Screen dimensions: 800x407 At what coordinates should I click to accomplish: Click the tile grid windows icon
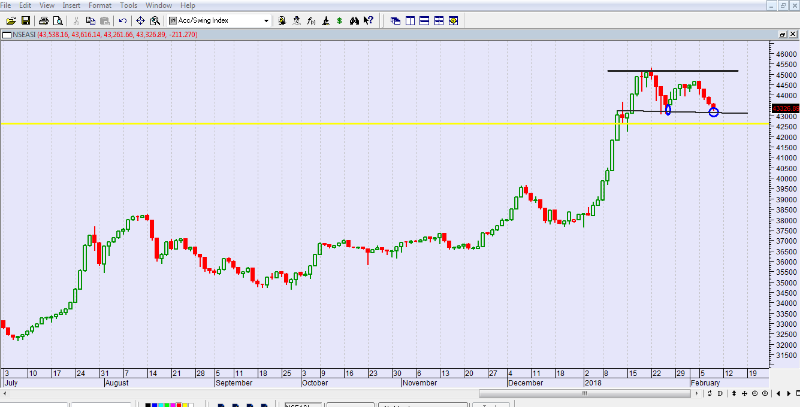click(439, 21)
